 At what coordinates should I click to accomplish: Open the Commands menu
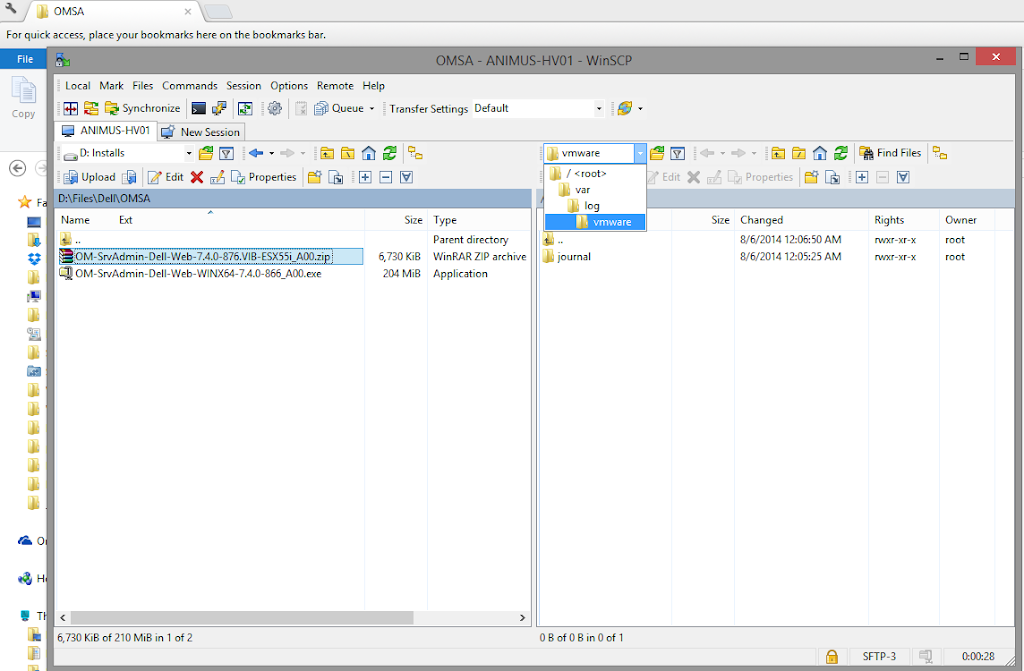coord(189,86)
